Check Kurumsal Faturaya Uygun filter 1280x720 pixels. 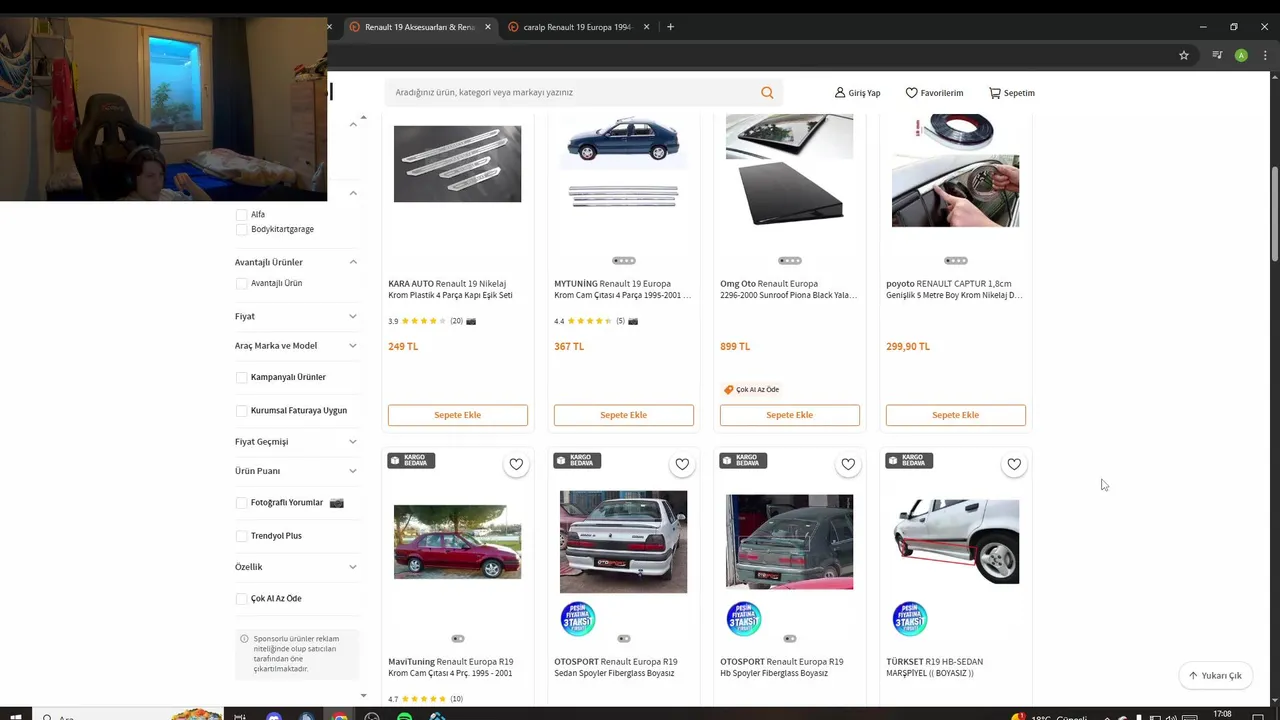pos(241,410)
